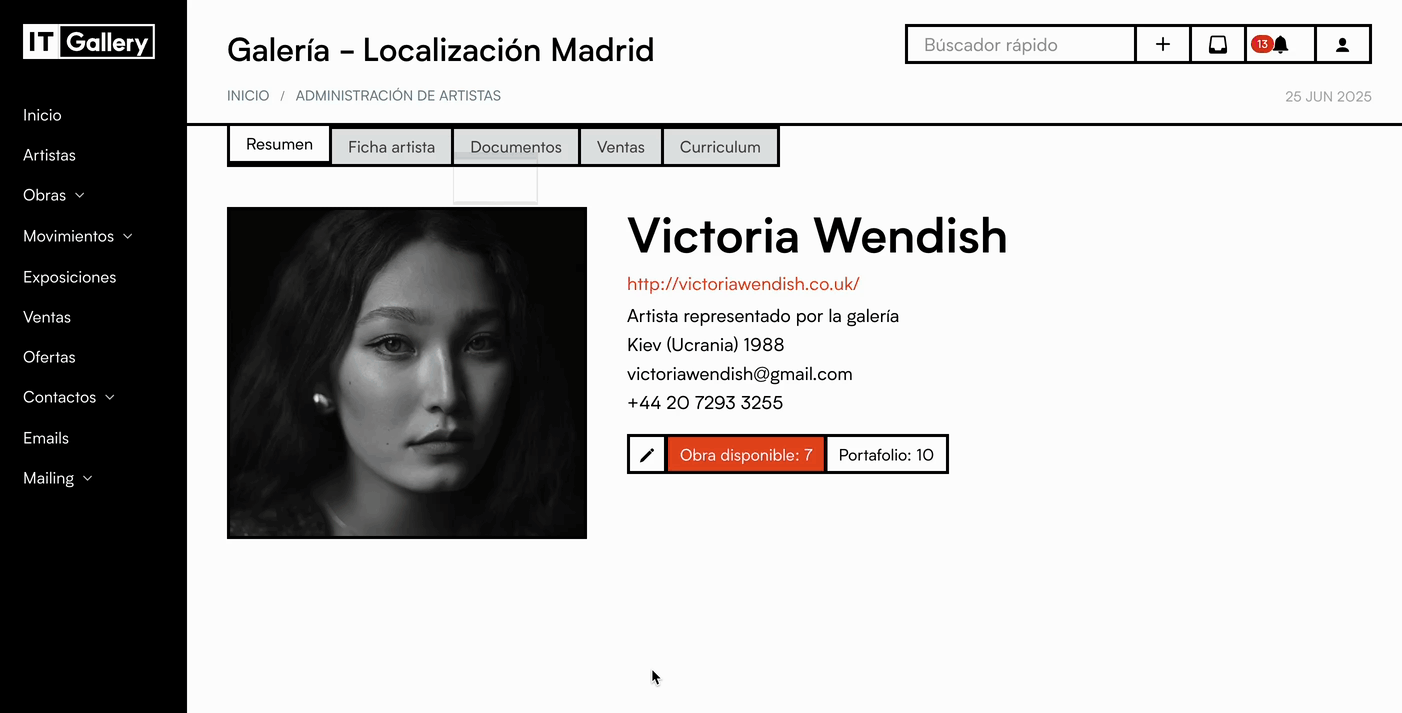Screen dimensions: 1402x713
Task: Open the Curriculum tab
Action: [720, 147]
